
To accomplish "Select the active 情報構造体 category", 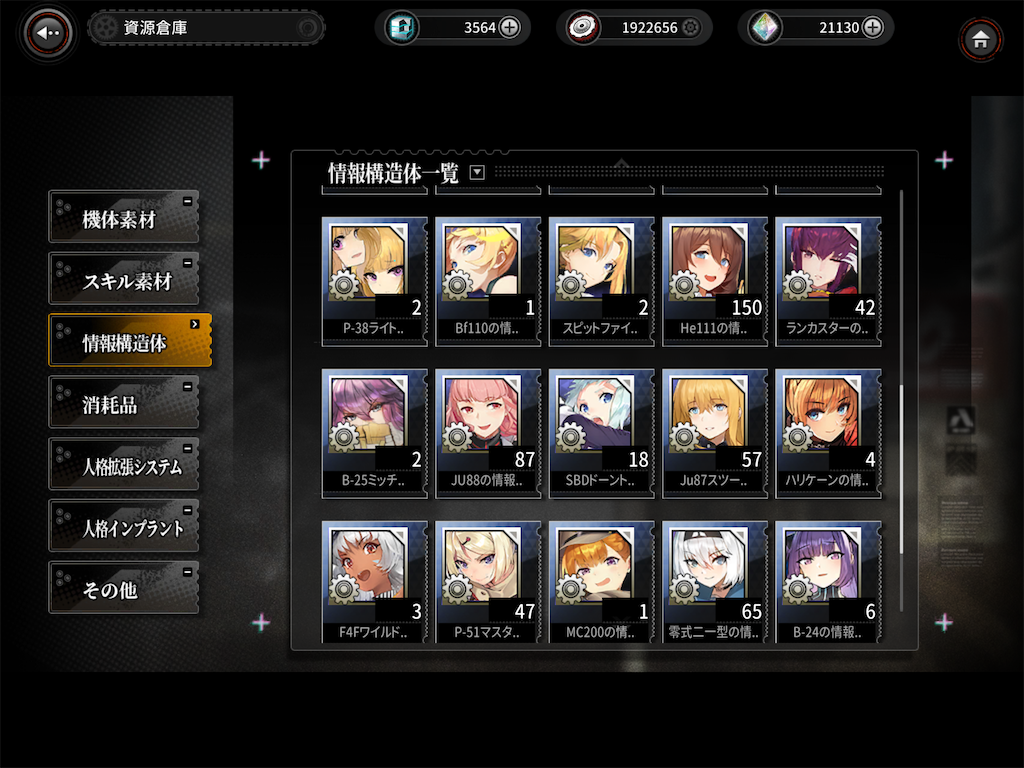I will click(x=131, y=340).
